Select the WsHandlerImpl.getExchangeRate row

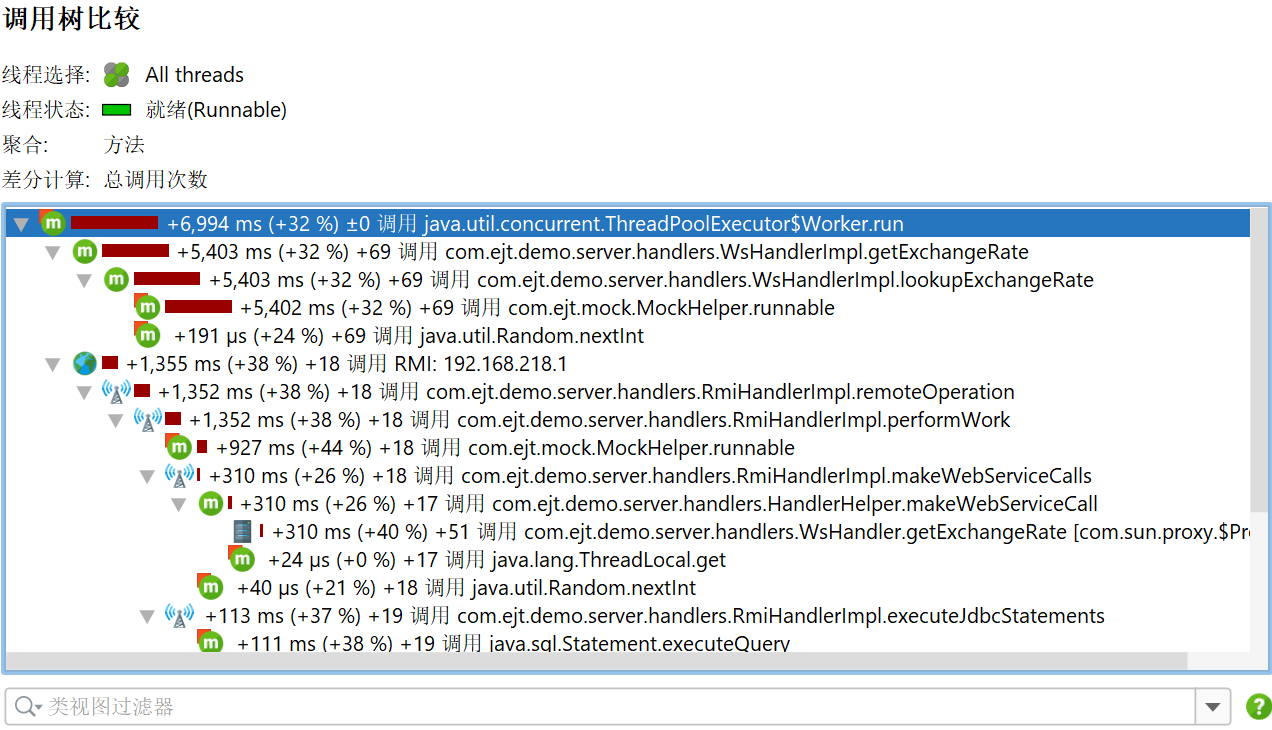(602, 251)
